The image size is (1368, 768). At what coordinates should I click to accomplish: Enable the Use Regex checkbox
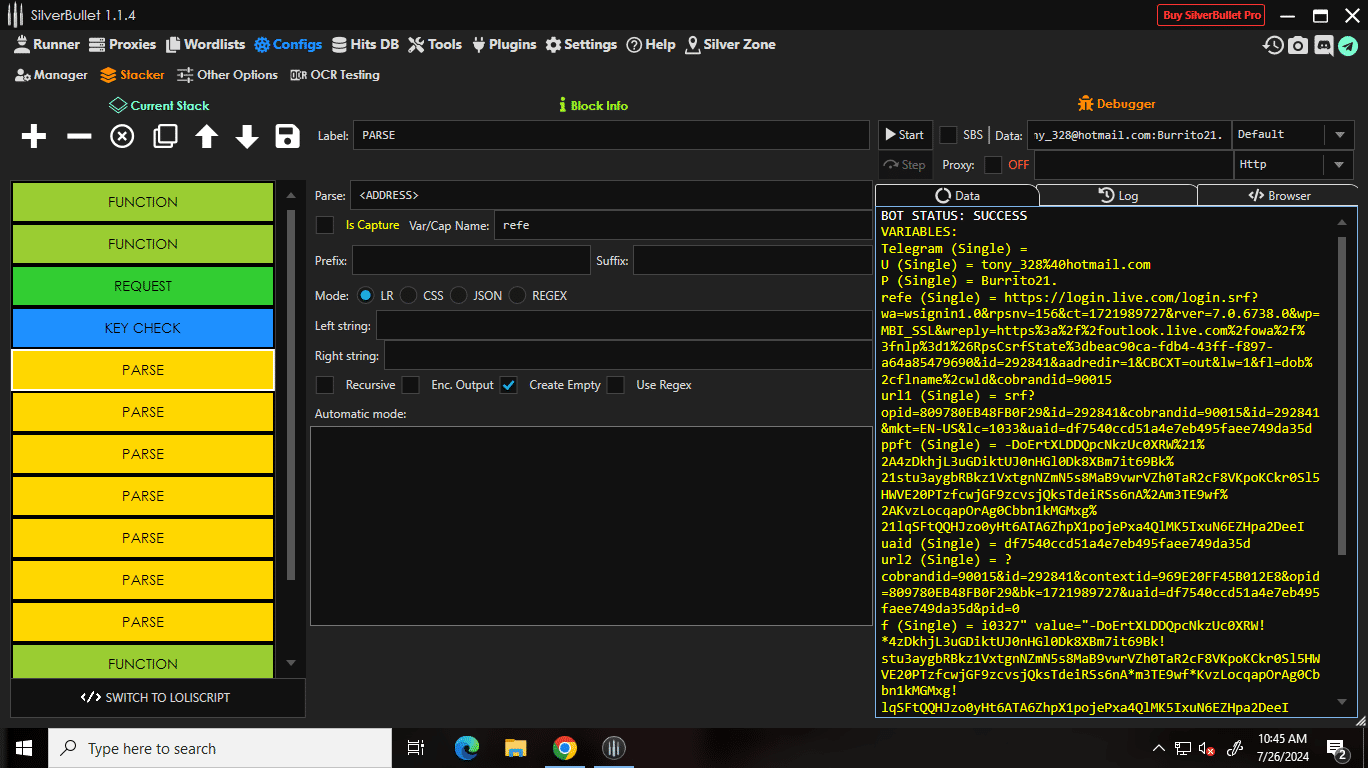[x=616, y=385]
